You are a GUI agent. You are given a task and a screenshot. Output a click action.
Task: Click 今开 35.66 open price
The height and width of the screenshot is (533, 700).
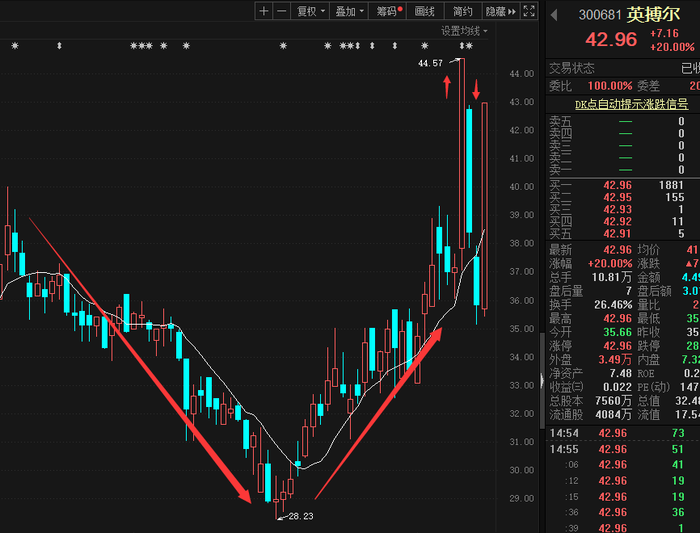click(x=617, y=332)
